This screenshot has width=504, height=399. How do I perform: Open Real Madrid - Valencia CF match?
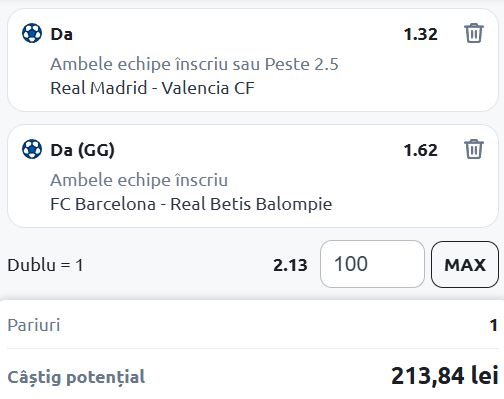(152, 88)
